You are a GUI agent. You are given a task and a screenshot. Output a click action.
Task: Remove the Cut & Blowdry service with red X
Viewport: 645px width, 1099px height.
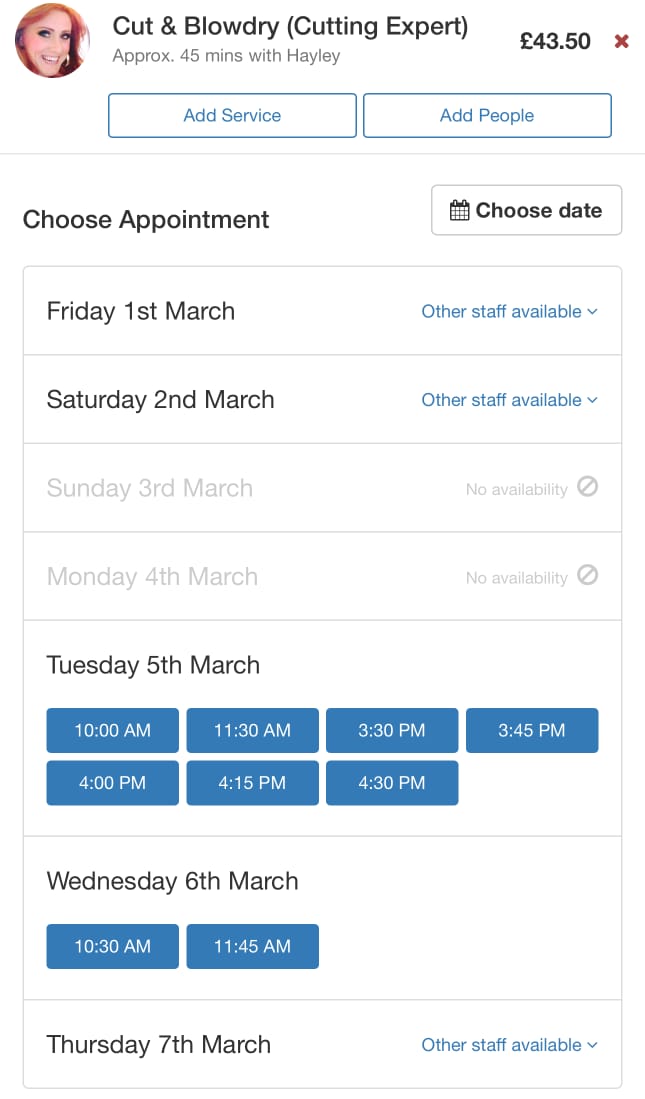point(621,41)
